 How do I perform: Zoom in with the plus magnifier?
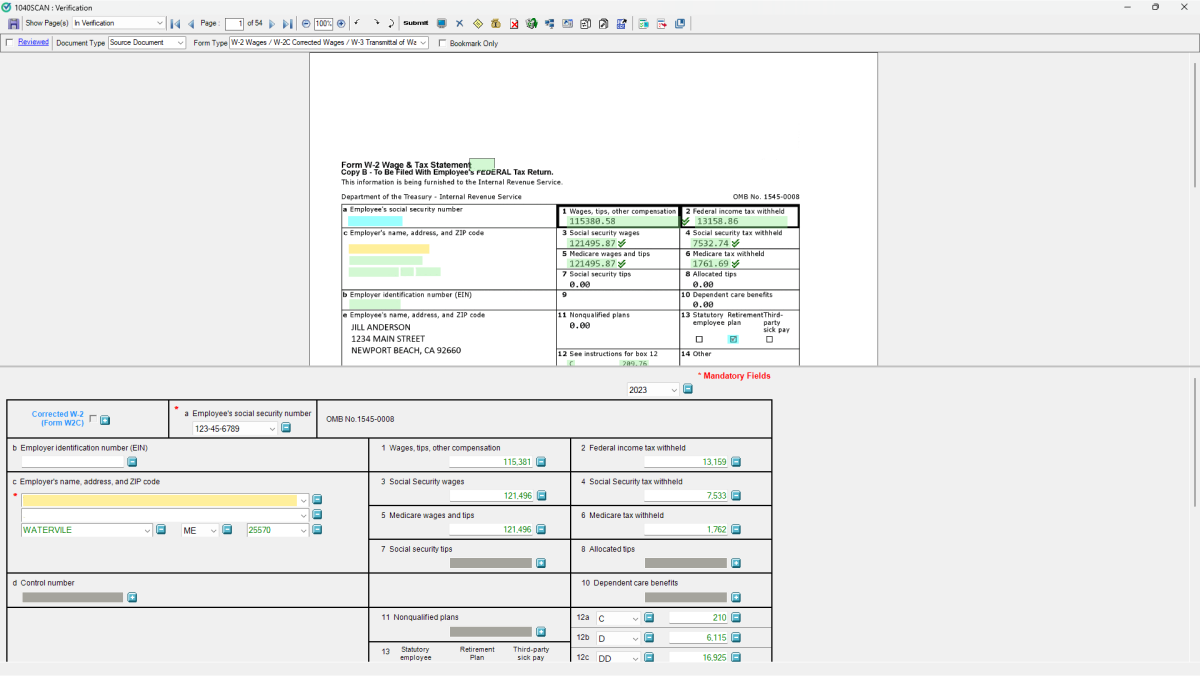[341, 23]
